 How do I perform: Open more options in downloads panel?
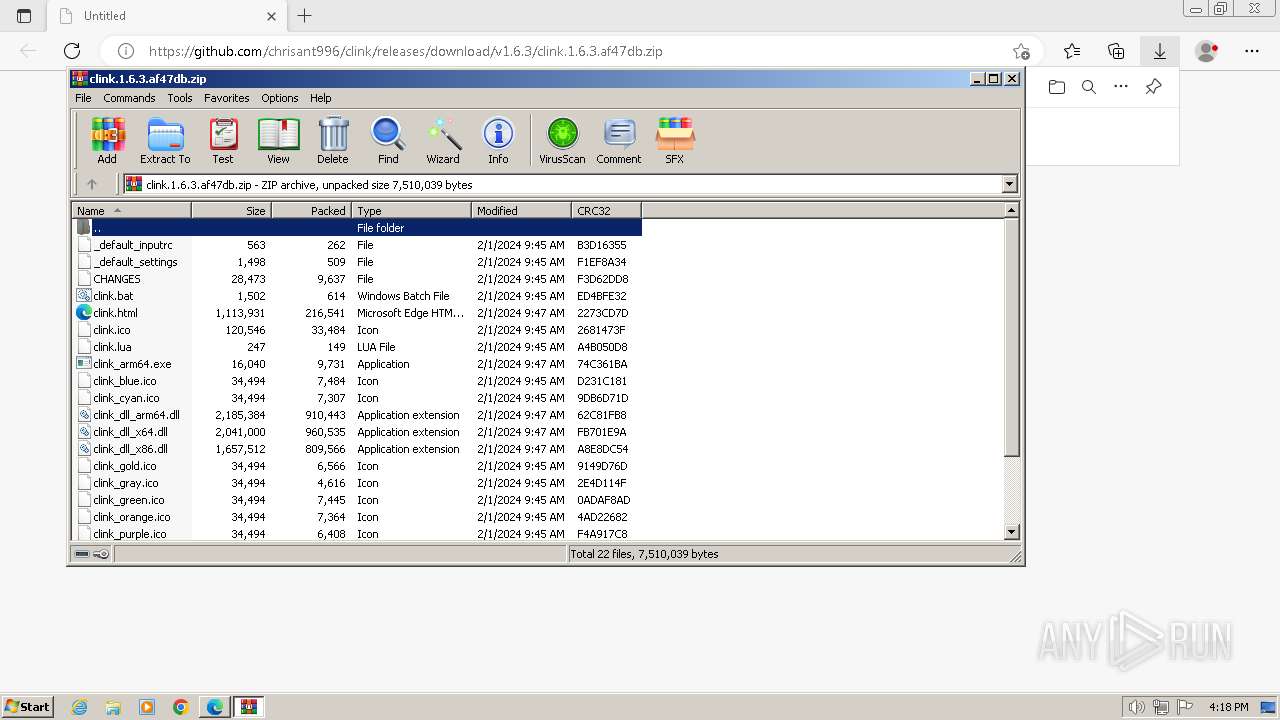pos(1121,87)
